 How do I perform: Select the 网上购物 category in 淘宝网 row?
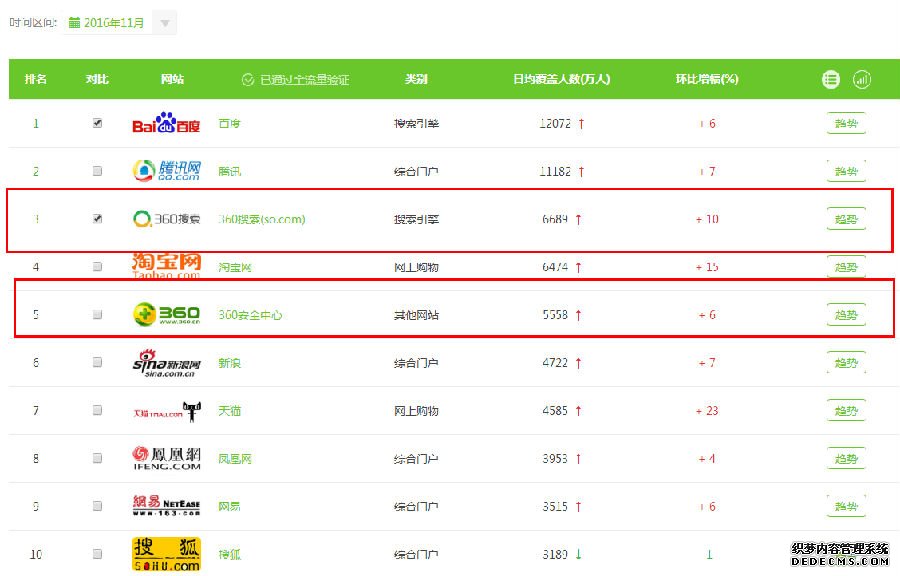tap(416, 267)
